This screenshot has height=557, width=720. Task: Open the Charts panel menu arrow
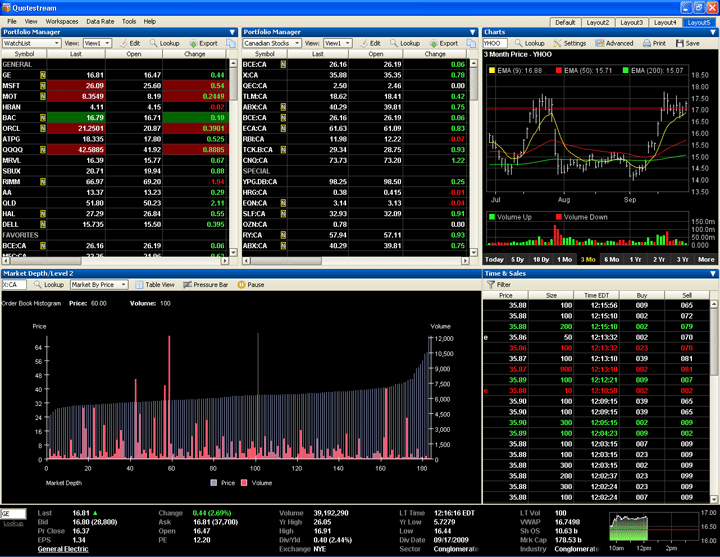click(712, 32)
